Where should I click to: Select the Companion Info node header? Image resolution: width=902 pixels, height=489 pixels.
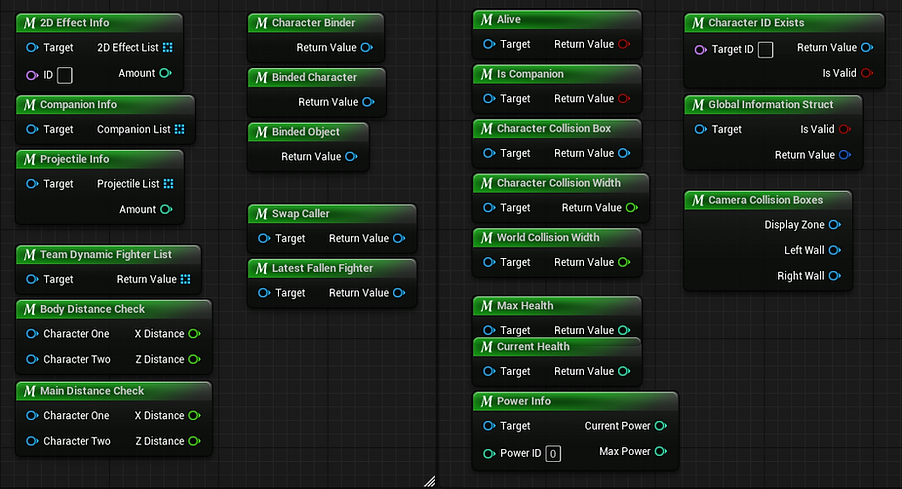click(105, 105)
